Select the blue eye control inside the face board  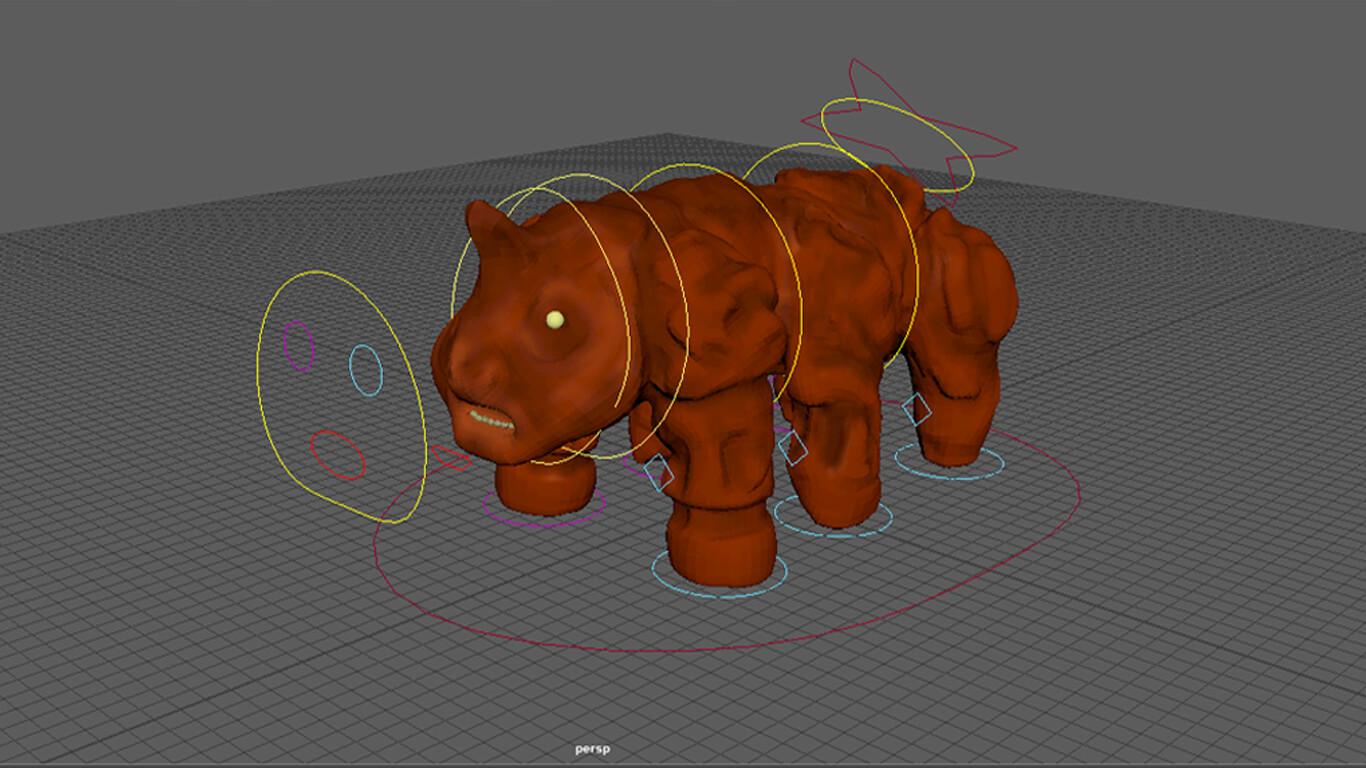tap(365, 370)
